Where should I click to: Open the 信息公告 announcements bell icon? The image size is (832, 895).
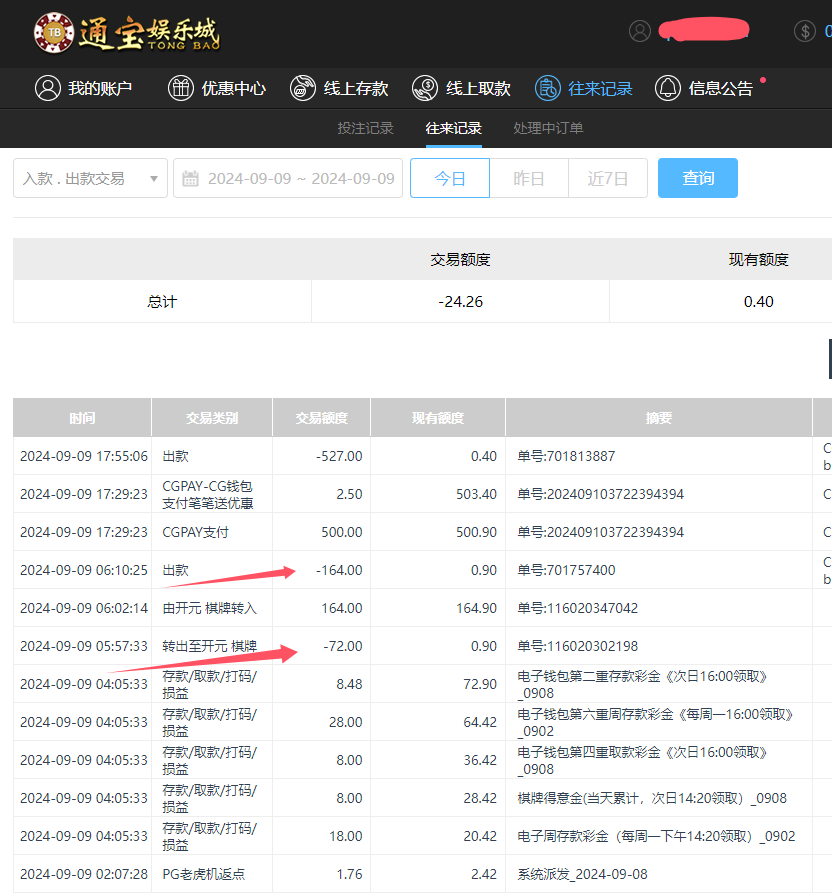(x=670, y=88)
